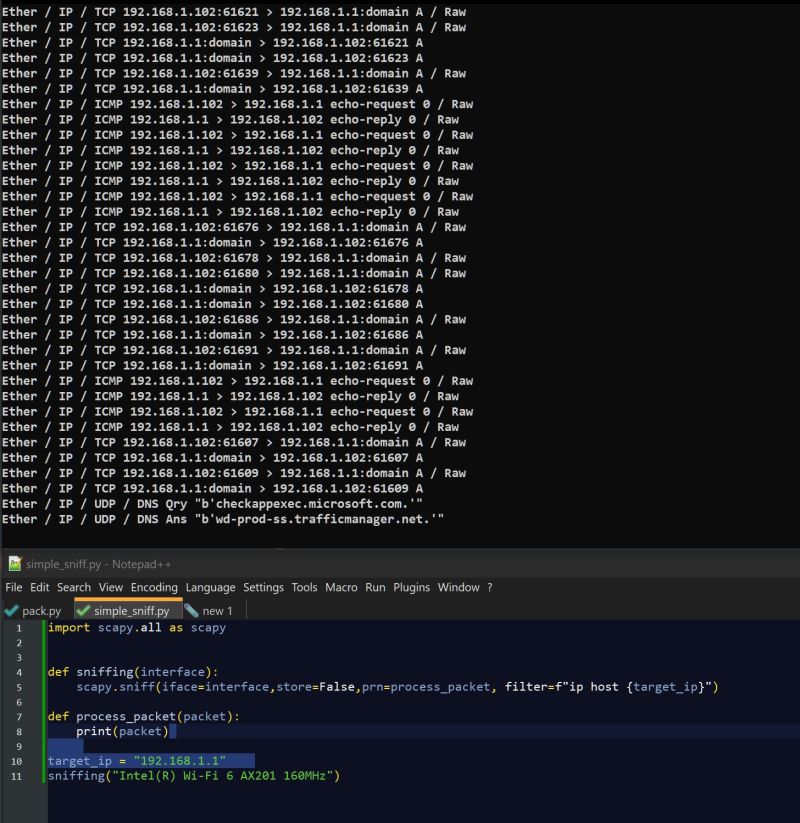Open the File menu in Notepad++
This screenshot has width=800, height=823.
coord(14,587)
